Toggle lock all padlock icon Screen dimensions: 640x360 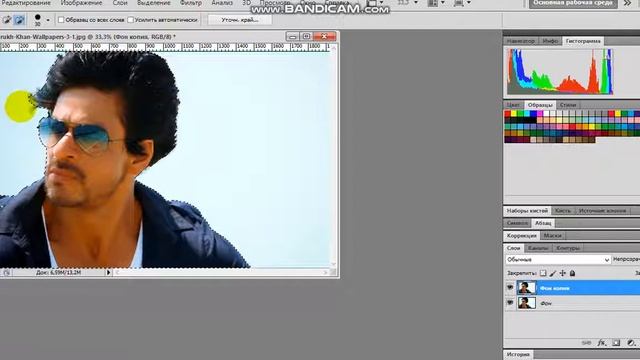[x=572, y=273]
